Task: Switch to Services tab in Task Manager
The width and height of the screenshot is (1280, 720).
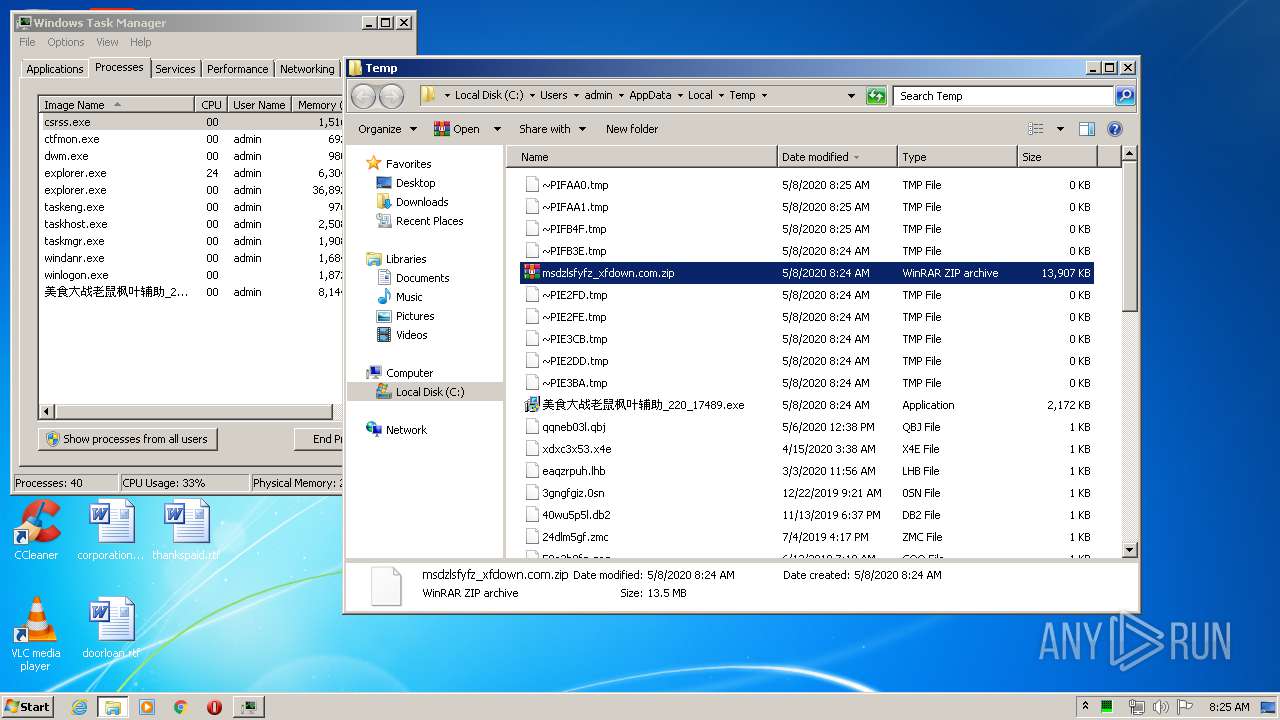Action: click(175, 69)
